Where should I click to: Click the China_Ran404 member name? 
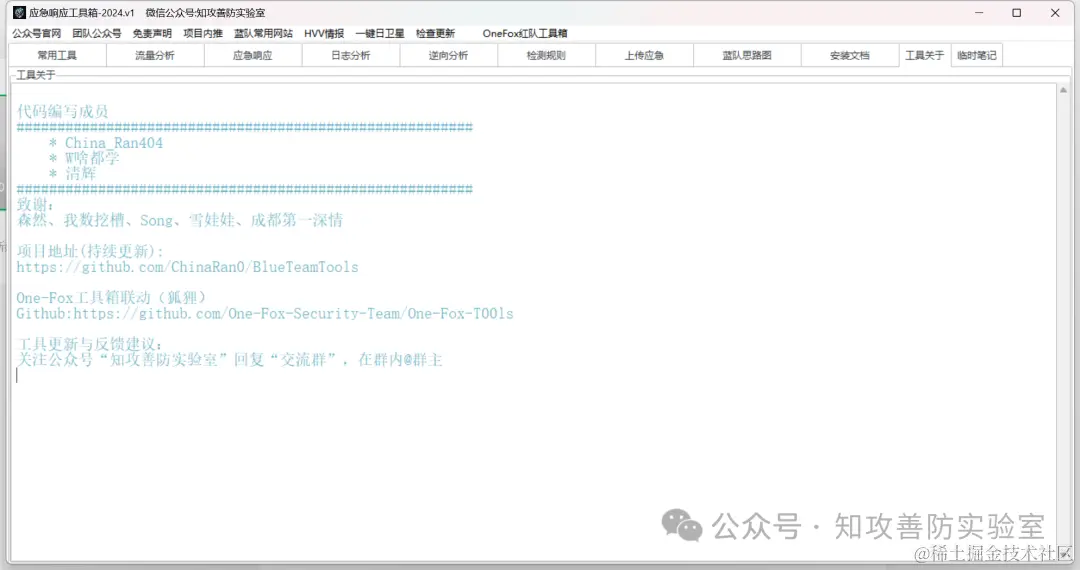[x=114, y=143]
